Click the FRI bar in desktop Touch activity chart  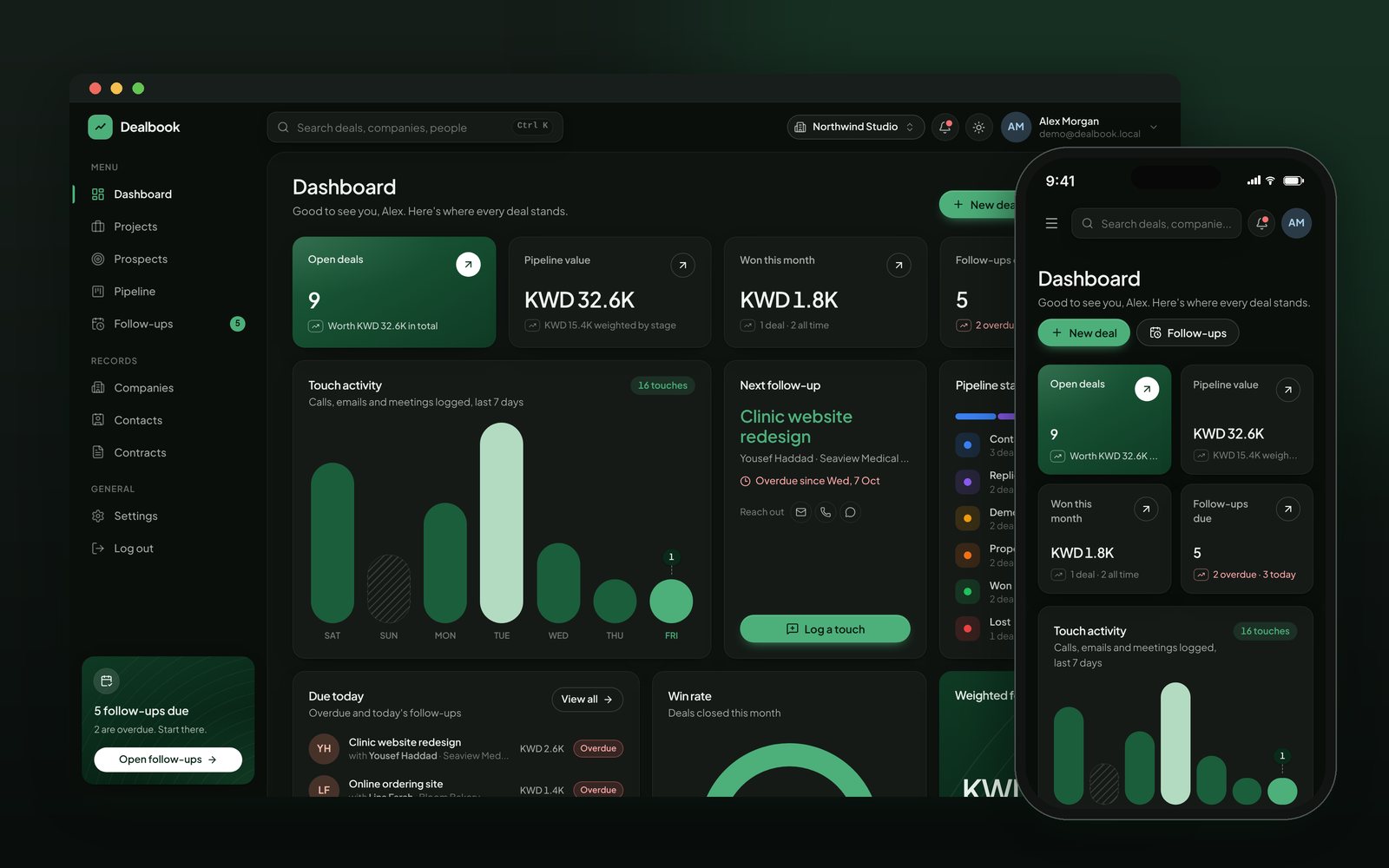[671, 601]
